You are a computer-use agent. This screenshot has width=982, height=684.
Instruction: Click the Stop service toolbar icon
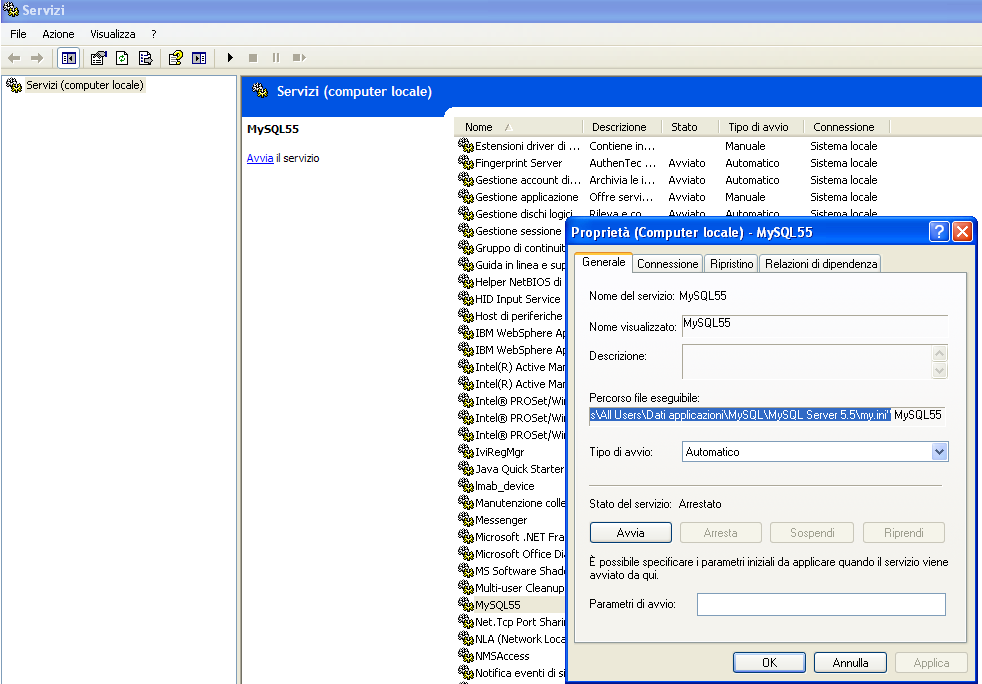pyautogui.click(x=253, y=58)
